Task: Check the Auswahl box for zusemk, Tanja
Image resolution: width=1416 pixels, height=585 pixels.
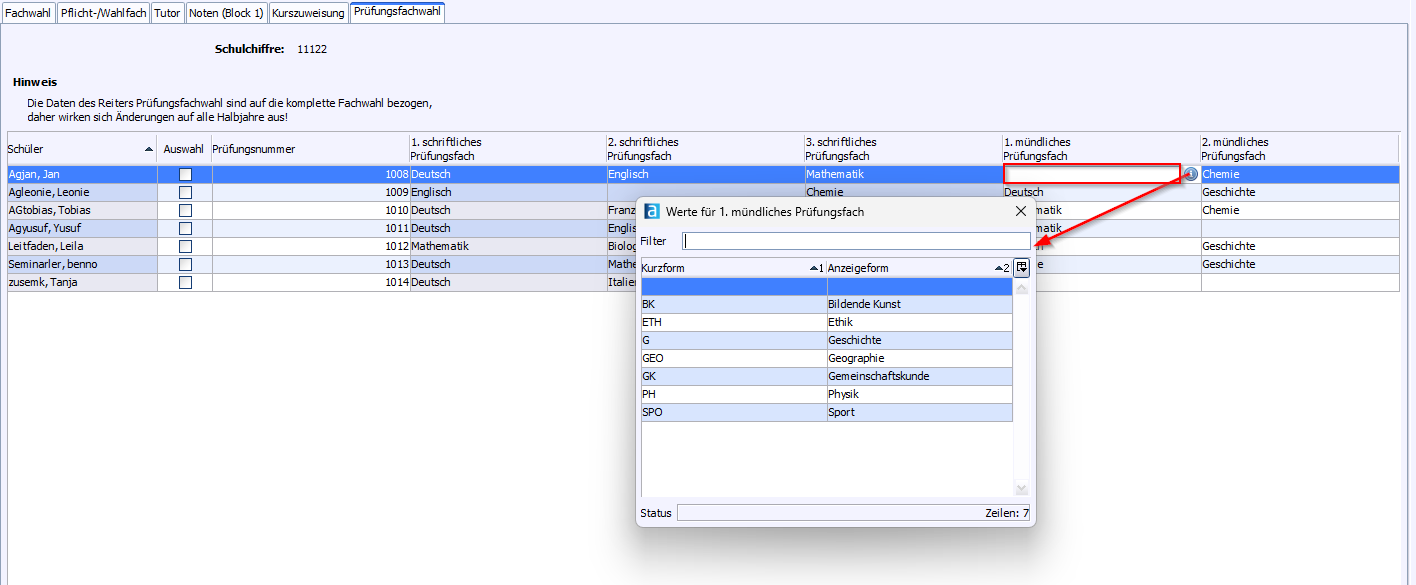Action: 185,282
